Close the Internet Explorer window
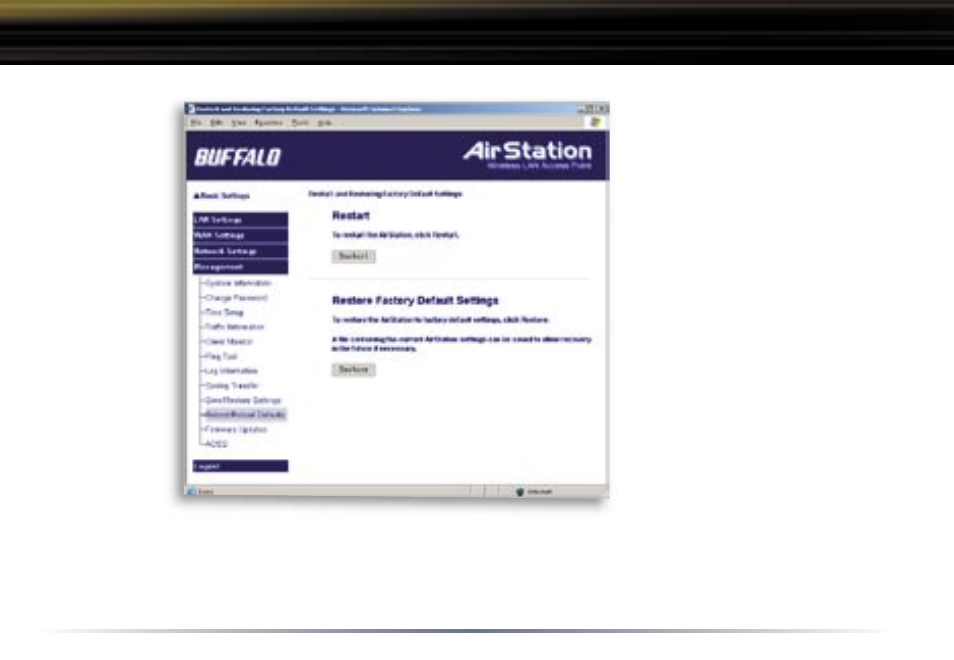The image size is (954, 660). 602,109
